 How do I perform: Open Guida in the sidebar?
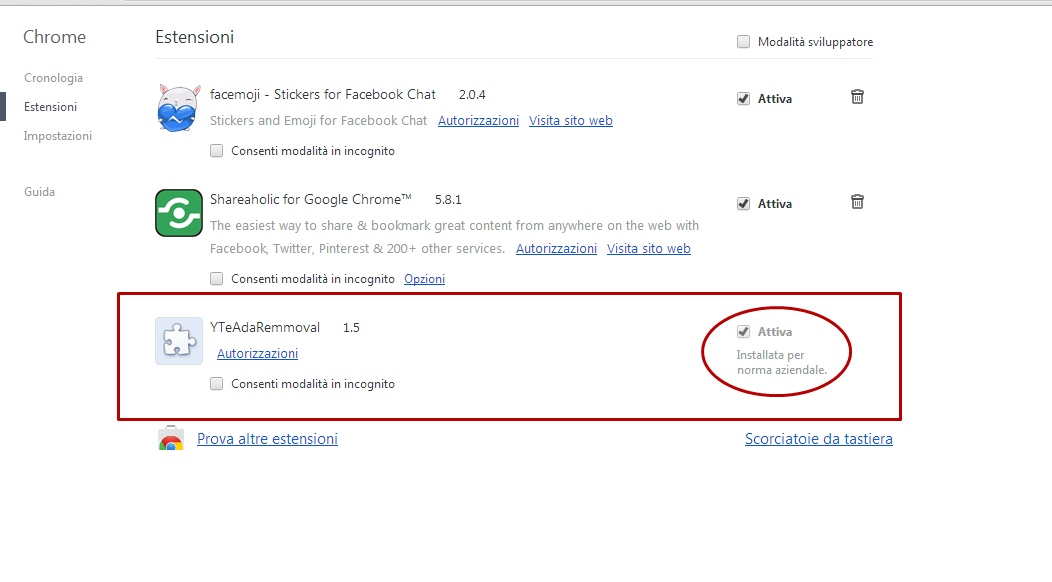pyautogui.click(x=40, y=191)
